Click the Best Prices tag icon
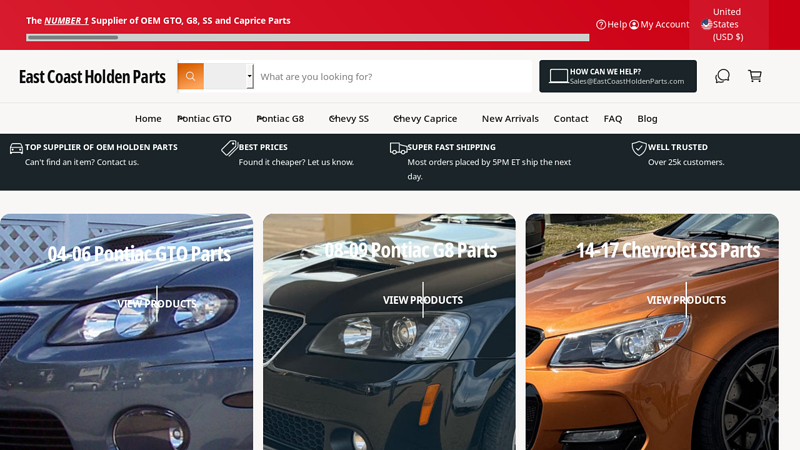The image size is (800, 450). 229,148
